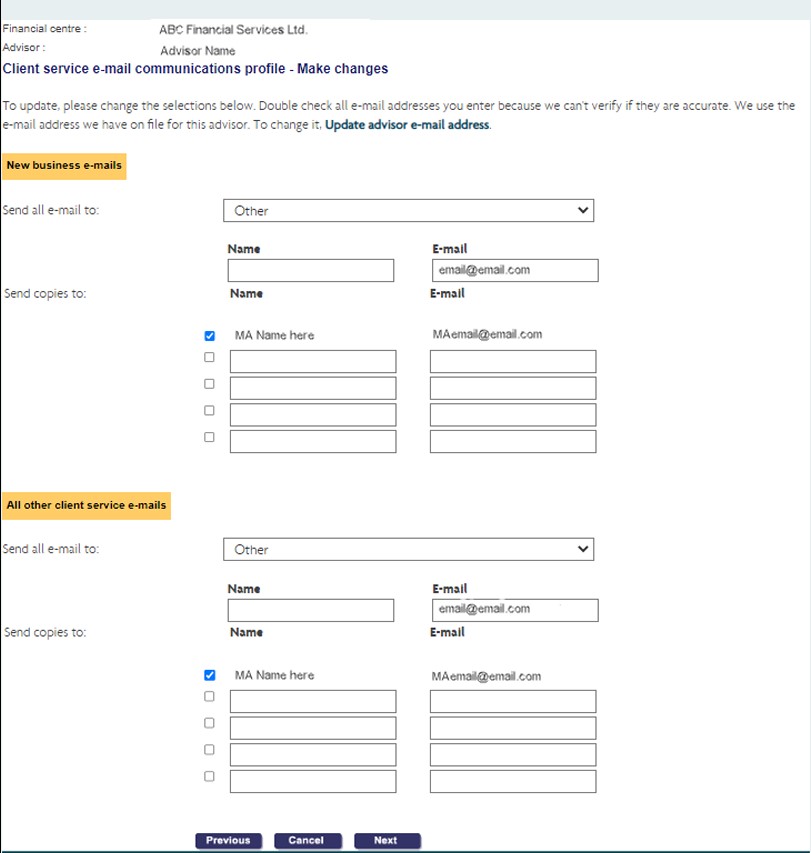Open All other client service 'Send all e-mail to' dropdown
This screenshot has height=853, width=811.
tap(408, 550)
